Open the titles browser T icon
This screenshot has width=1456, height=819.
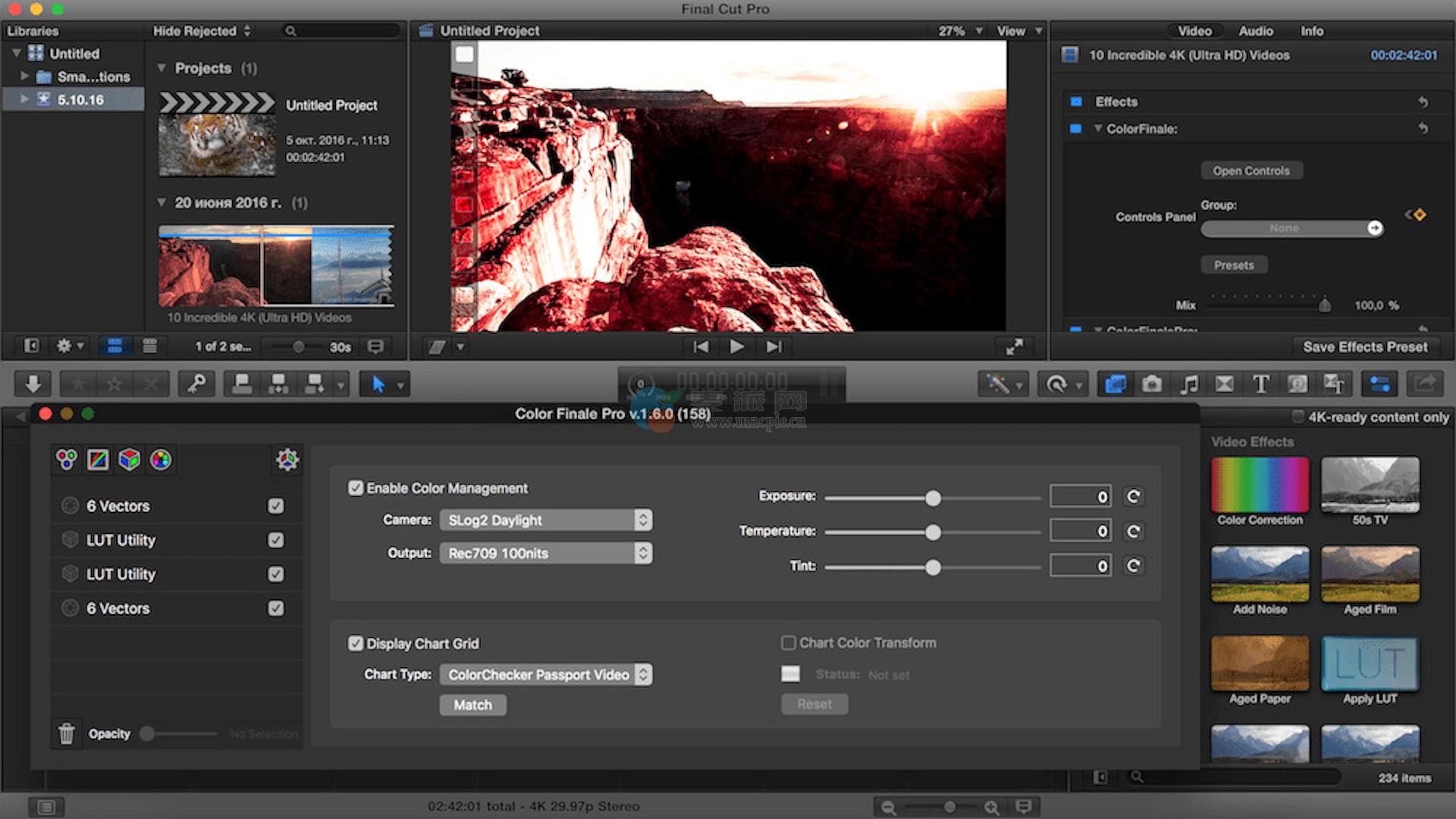[x=1260, y=384]
